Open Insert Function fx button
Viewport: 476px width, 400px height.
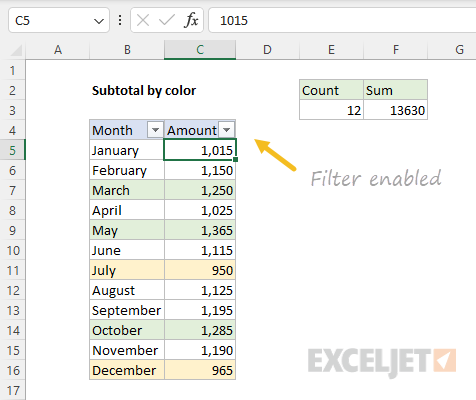191,21
